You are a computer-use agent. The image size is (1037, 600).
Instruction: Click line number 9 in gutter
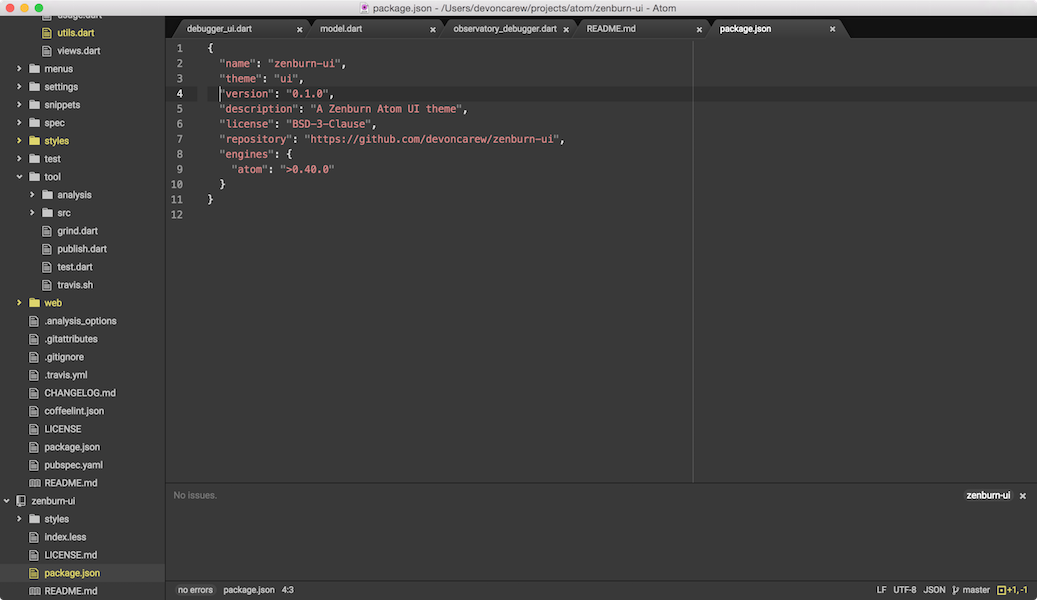coord(179,169)
